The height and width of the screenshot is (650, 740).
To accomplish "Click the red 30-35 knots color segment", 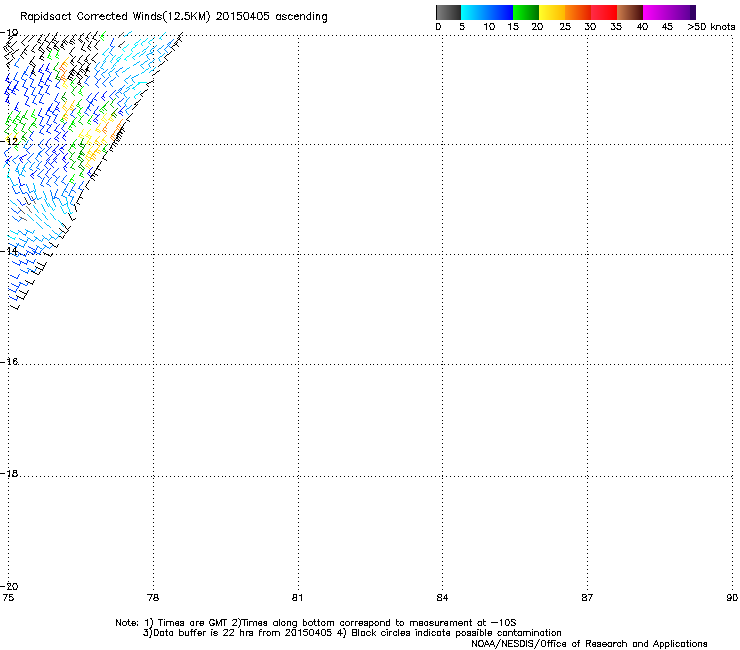I will coord(604,12).
